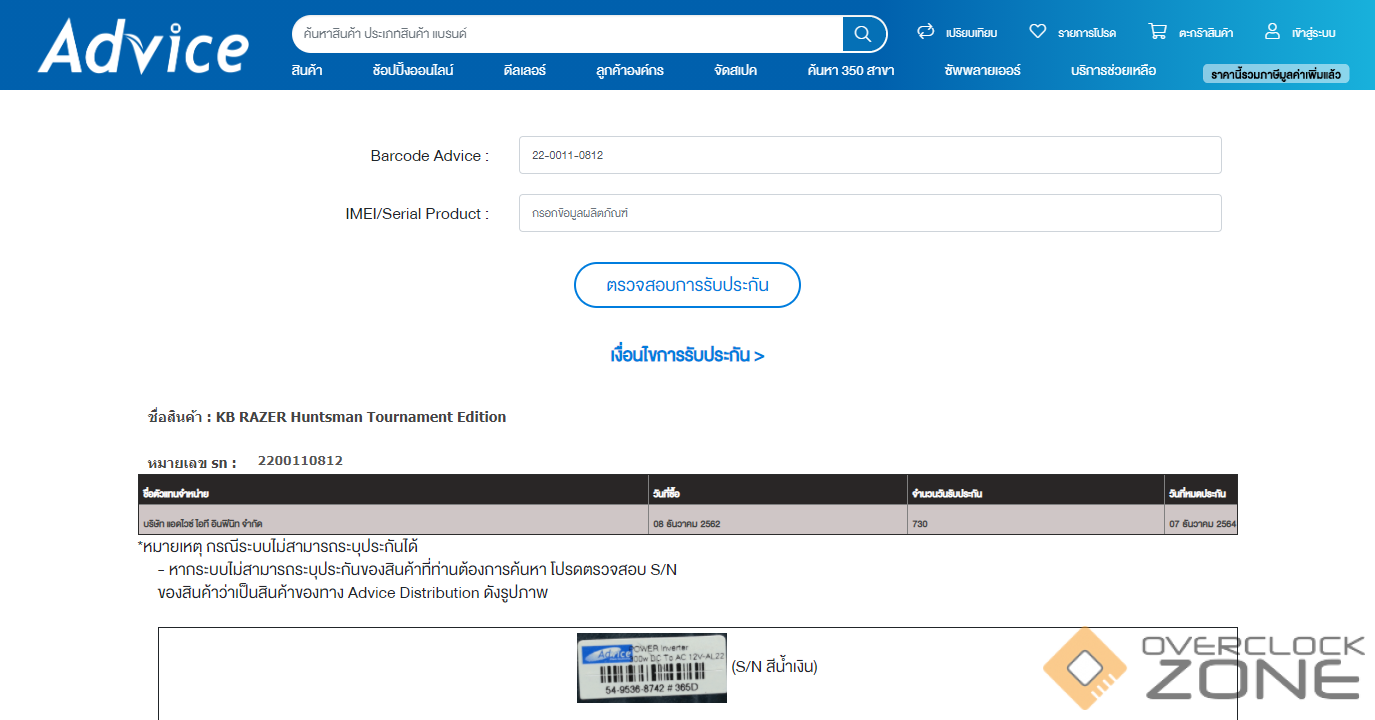Click the user login icon
This screenshot has width=1375, height=720.
1272,32
